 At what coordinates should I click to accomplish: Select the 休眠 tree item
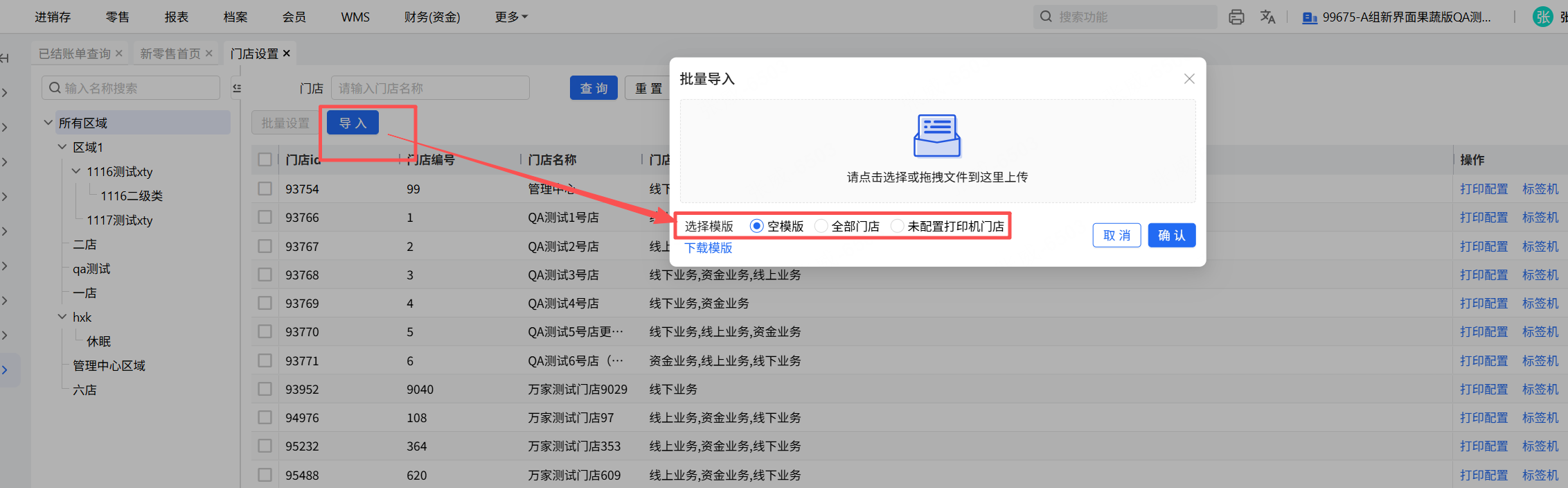pyautogui.click(x=98, y=341)
